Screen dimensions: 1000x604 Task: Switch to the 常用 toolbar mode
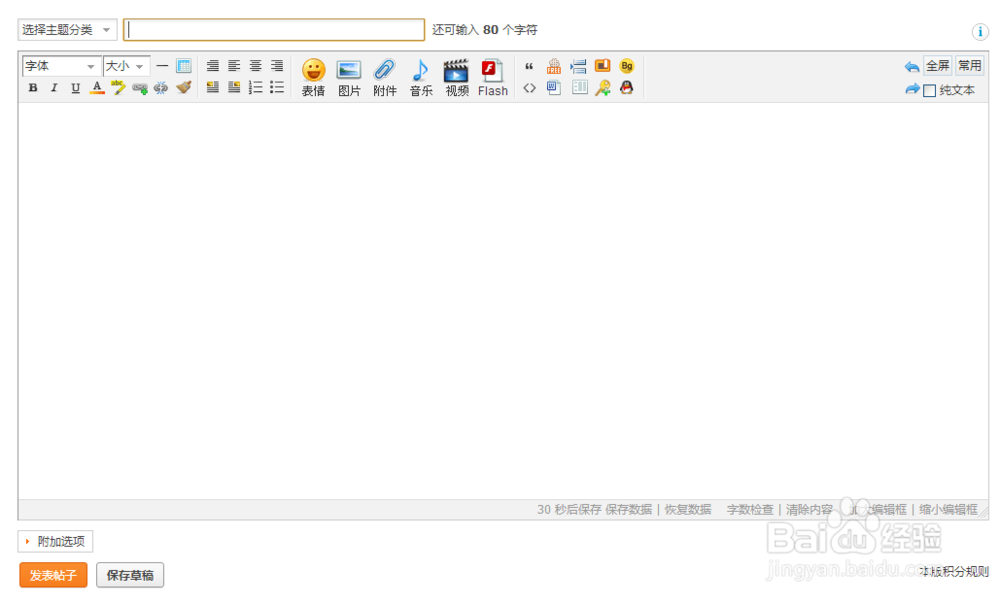pyautogui.click(x=969, y=66)
